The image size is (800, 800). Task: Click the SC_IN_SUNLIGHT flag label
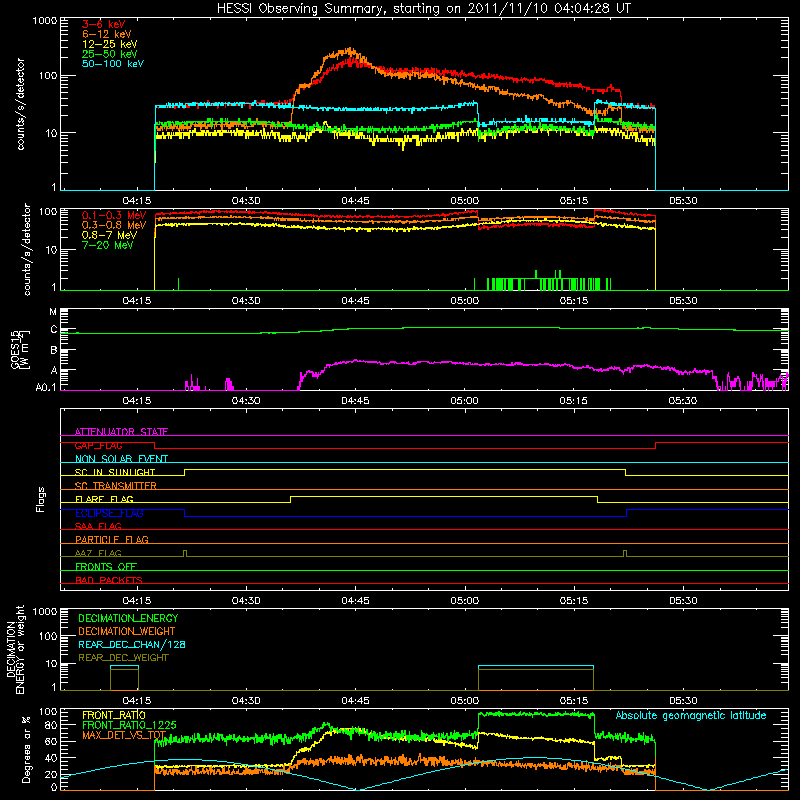click(115, 472)
